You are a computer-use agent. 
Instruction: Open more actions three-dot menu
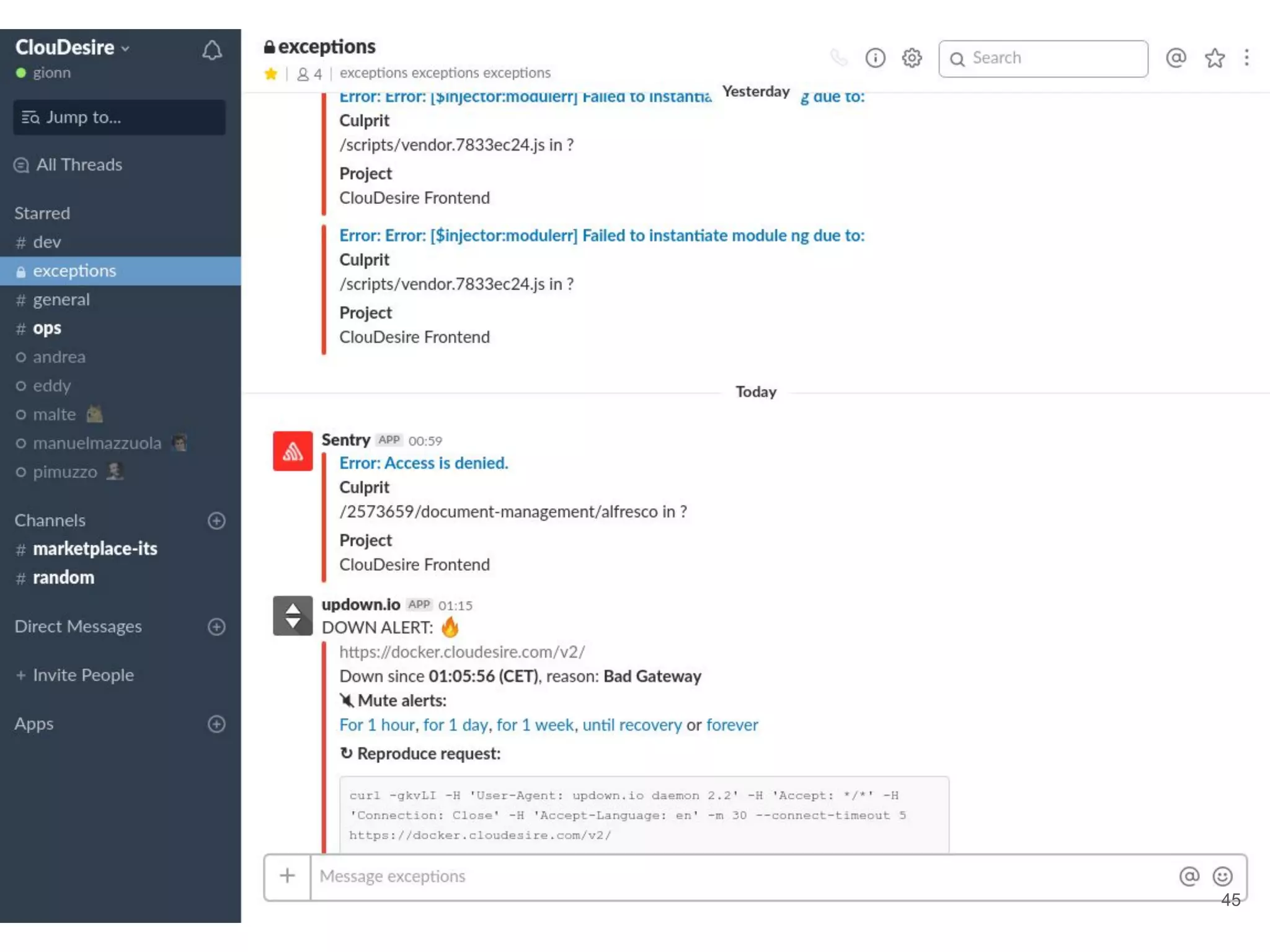pyautogui.click(x=1246, y=58)
